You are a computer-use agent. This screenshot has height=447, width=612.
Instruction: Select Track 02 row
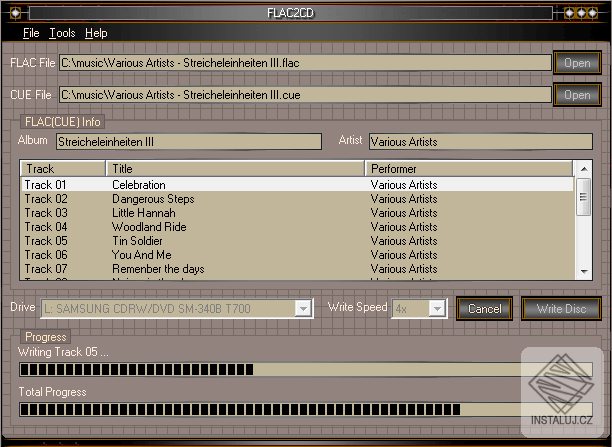tap(297, 199)
